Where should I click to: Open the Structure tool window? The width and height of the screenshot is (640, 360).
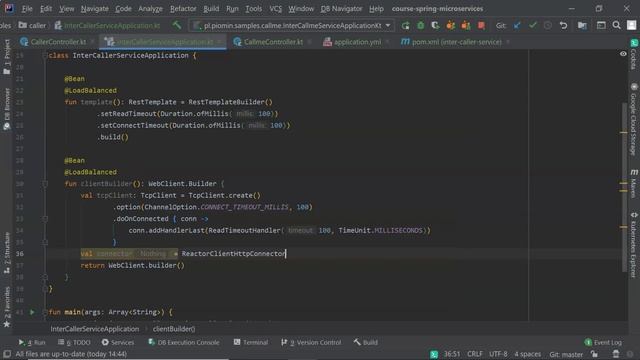click(7, 253)
